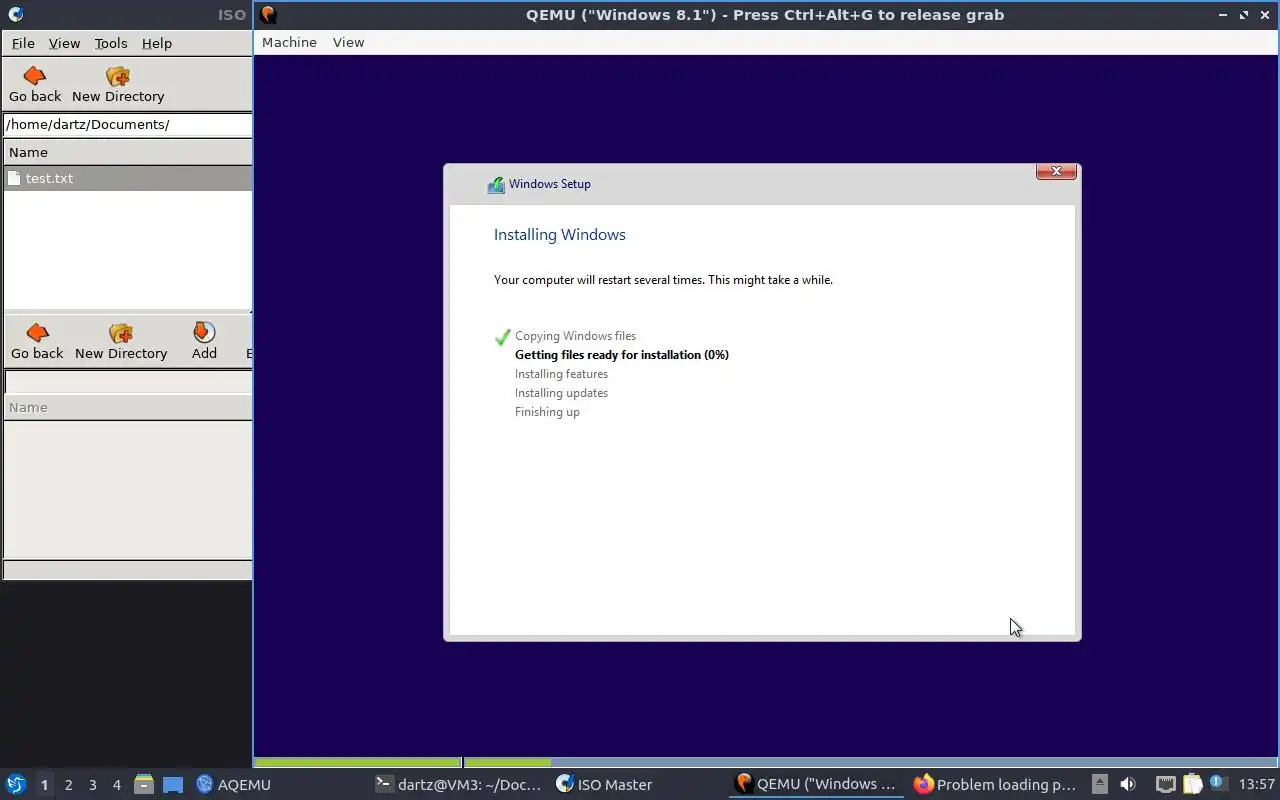Image resolution: width=1280 pixels, height=800 pixels.
Task: Open the View menu in ISO Master
Action: coord(64,43)
